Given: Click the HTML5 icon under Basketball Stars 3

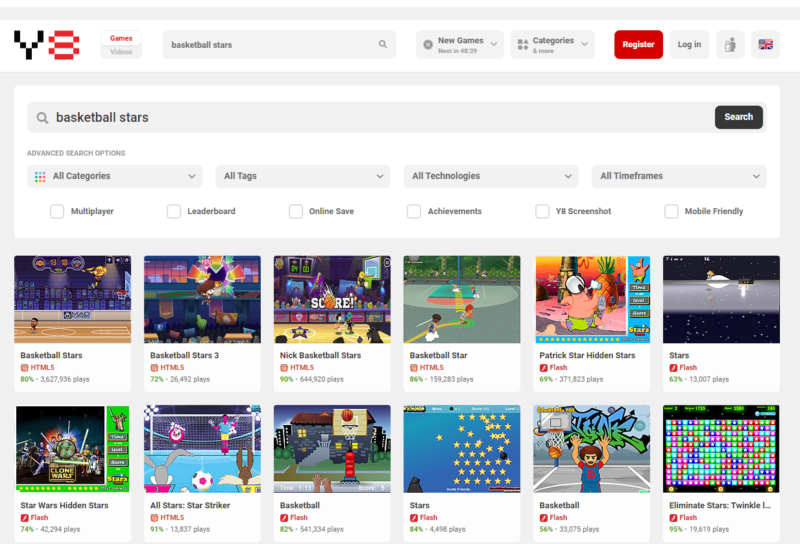Looking at the screenshot, I should (154, 368).
